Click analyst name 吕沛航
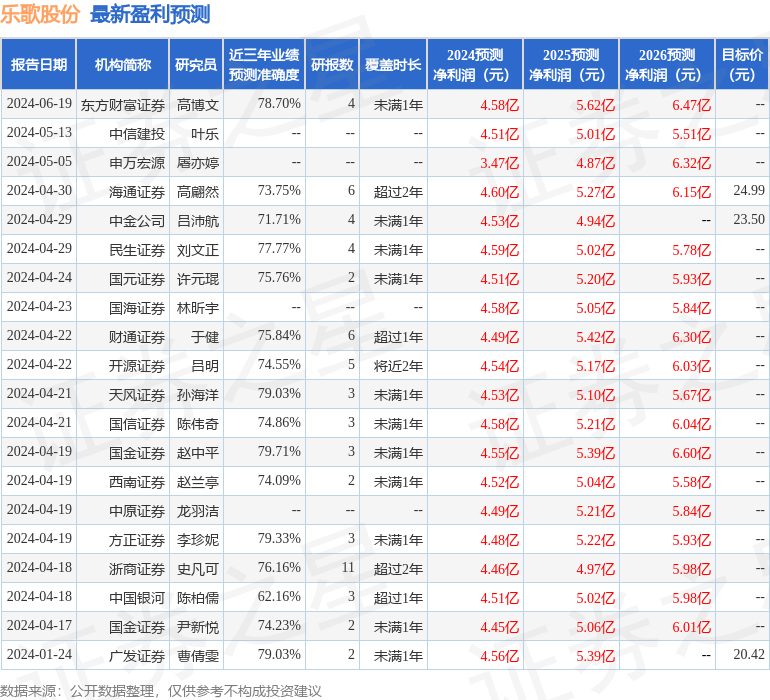Screen dimensions: 770x700 (197, 221)
